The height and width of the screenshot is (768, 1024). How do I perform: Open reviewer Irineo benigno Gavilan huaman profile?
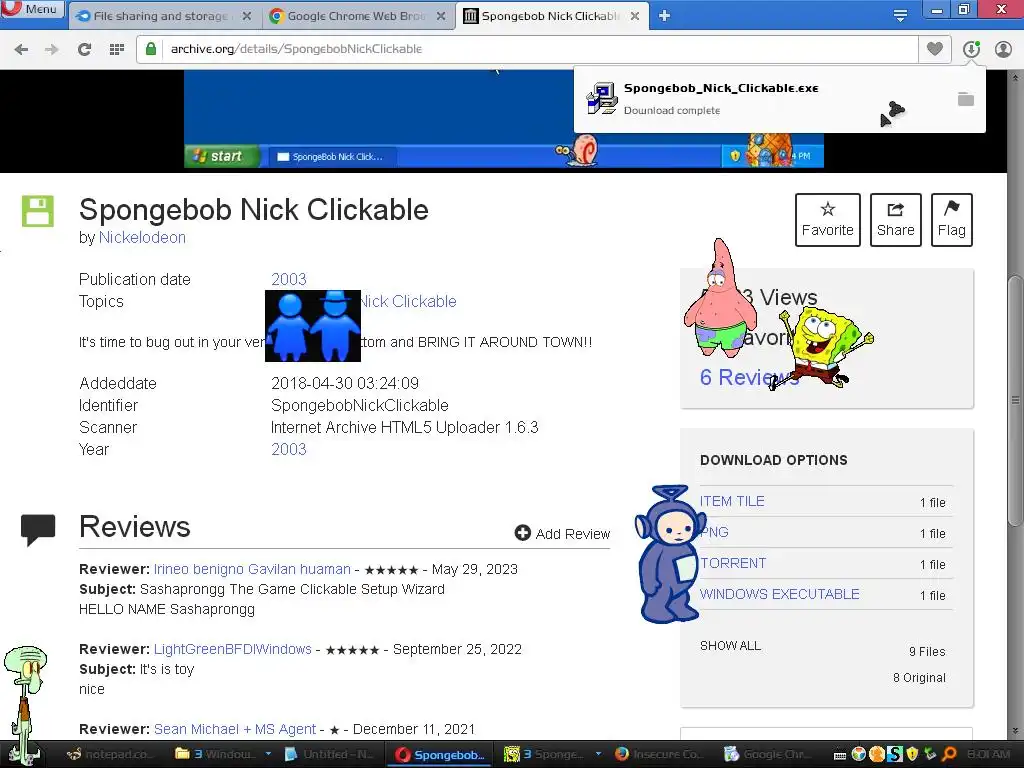tap(252, 569)
